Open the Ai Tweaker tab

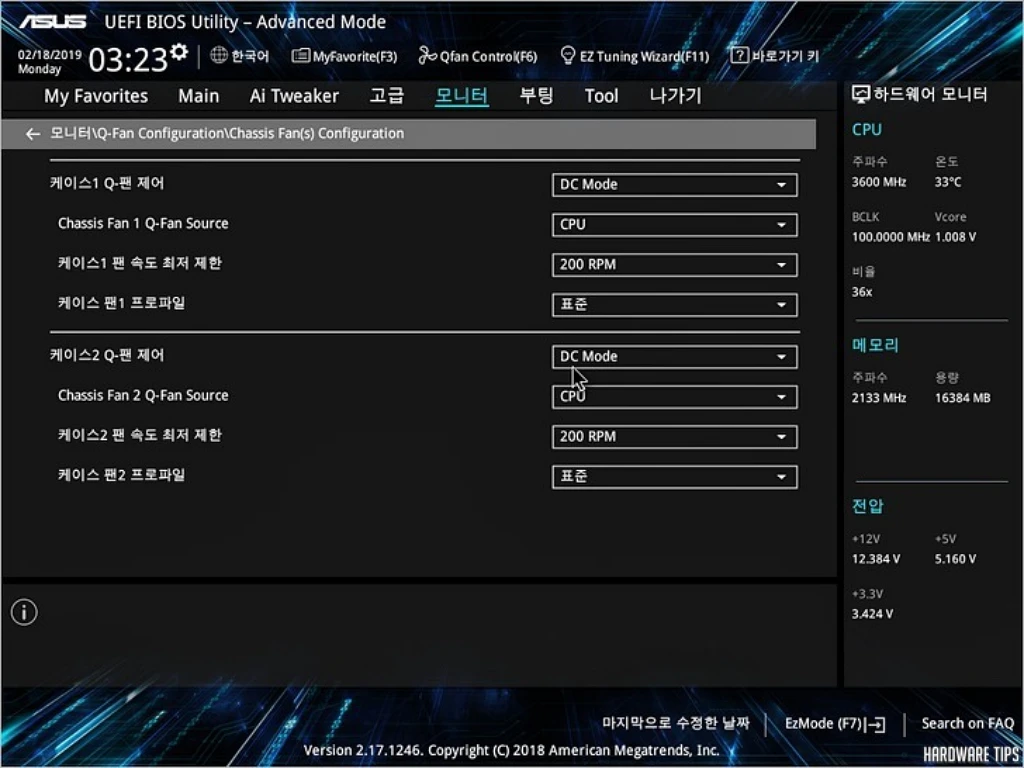tap(294, 97)
